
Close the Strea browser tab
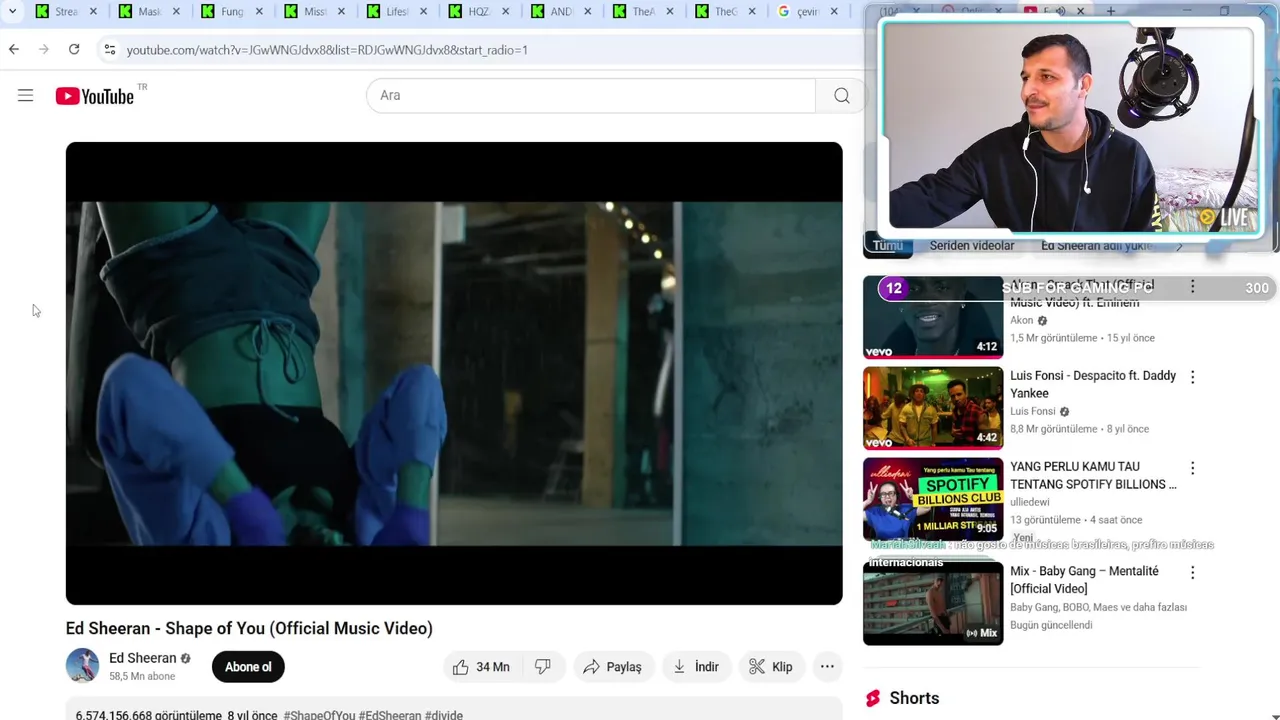94,12
